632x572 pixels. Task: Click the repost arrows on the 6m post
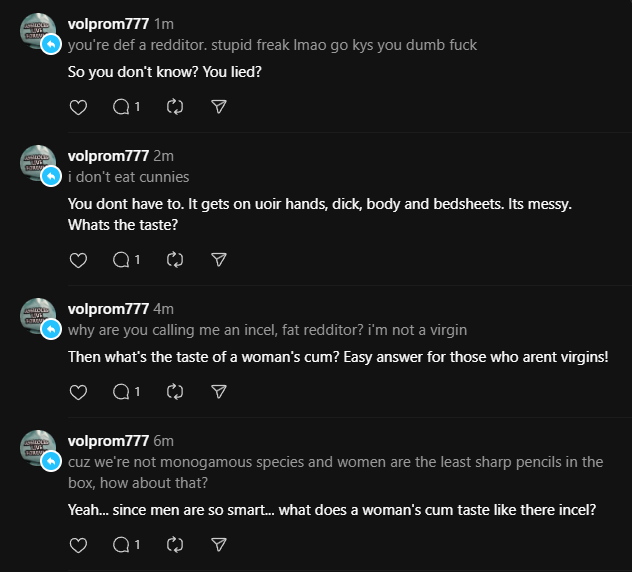[x=175, y=545]
